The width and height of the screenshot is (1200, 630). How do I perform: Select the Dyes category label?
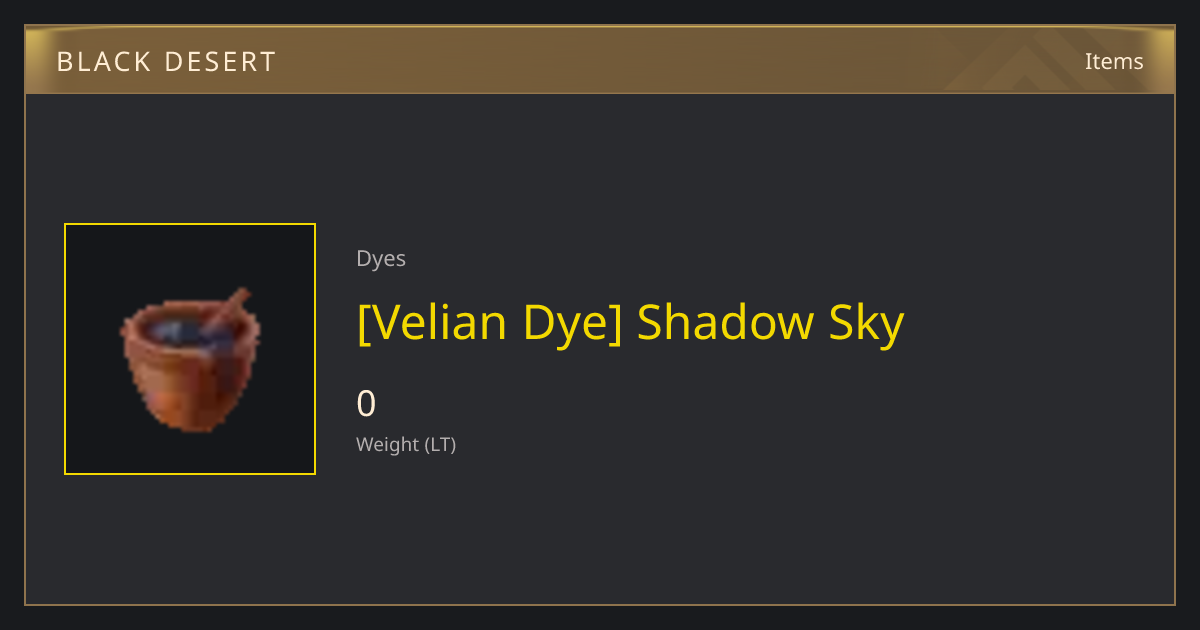[x=381, y=258]
